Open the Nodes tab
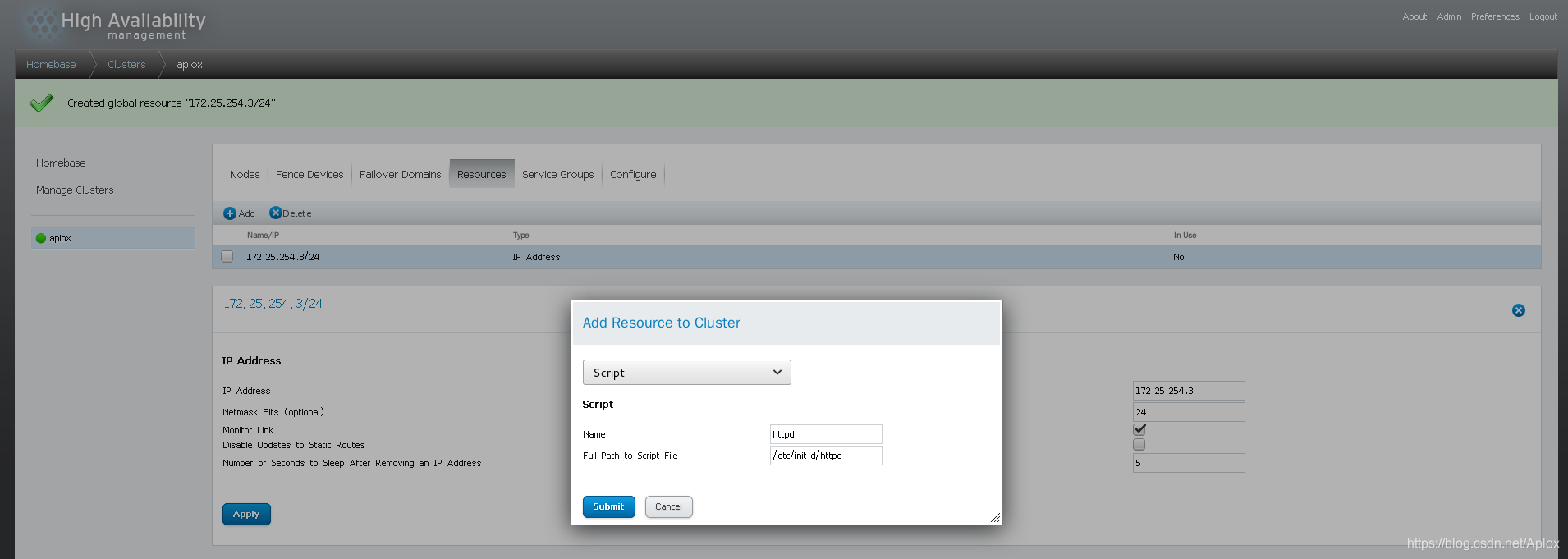The image size is (1568, 559). (245, 174)
